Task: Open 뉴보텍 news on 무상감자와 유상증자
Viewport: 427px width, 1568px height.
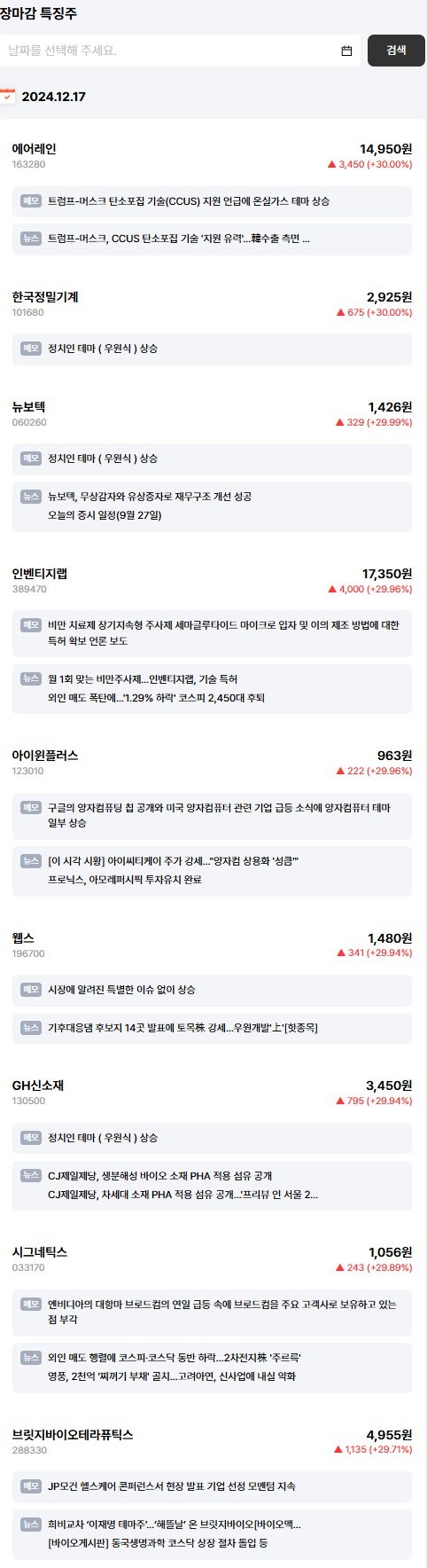Action: pyautogui.click(x=150, y=497)
